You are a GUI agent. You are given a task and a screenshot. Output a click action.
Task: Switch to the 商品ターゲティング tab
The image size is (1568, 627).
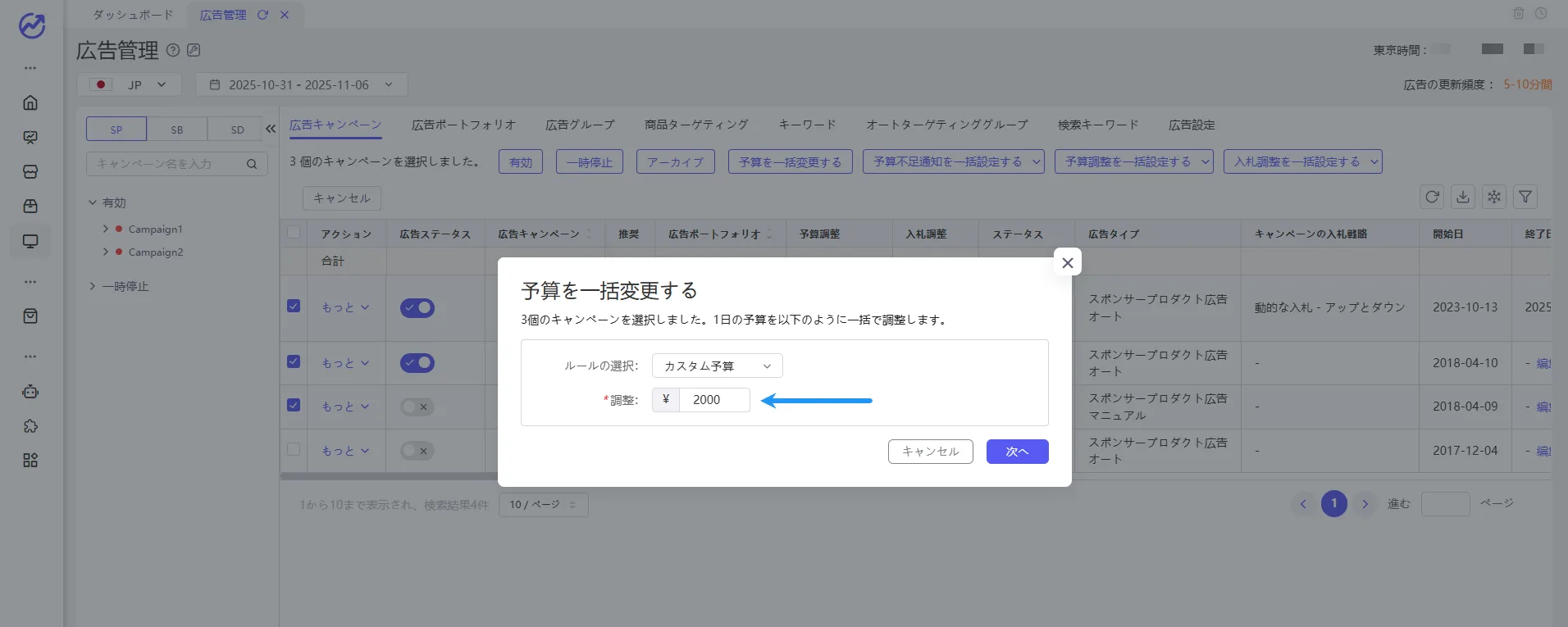tap(696, 125)
